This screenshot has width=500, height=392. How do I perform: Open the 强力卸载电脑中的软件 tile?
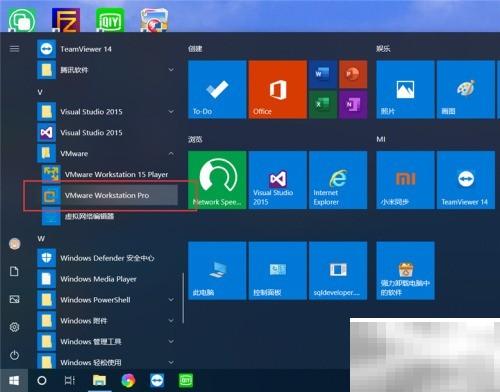405,271
